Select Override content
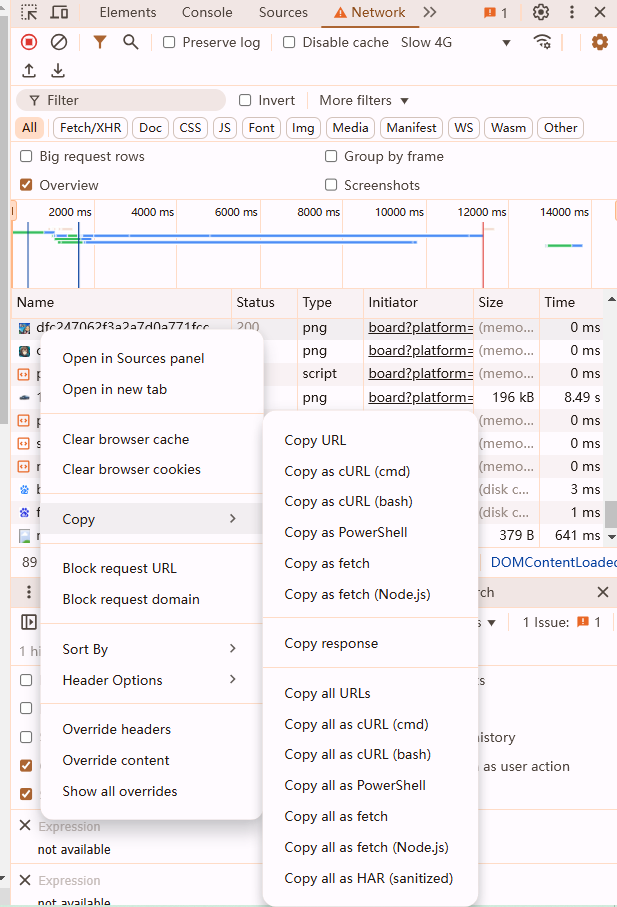 click(x=152, y=760)
